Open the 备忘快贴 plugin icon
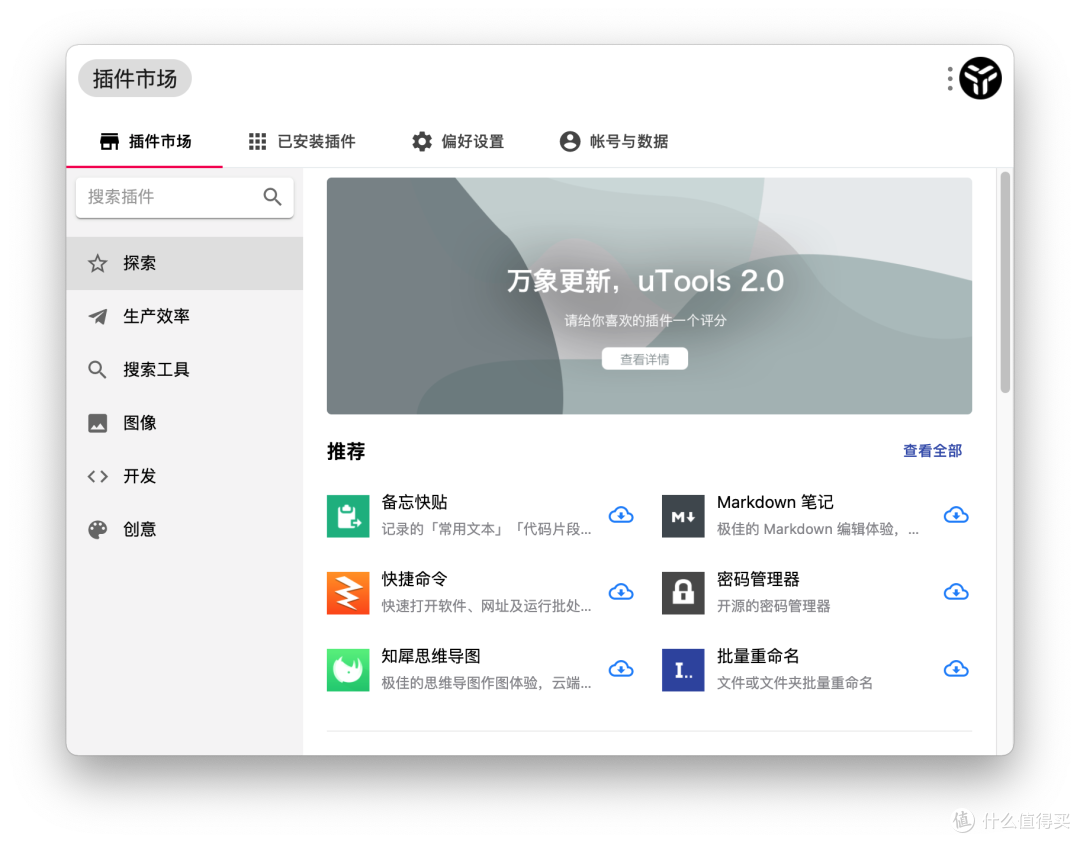This screenshot has width=1080, height=843. click(348, 515)
